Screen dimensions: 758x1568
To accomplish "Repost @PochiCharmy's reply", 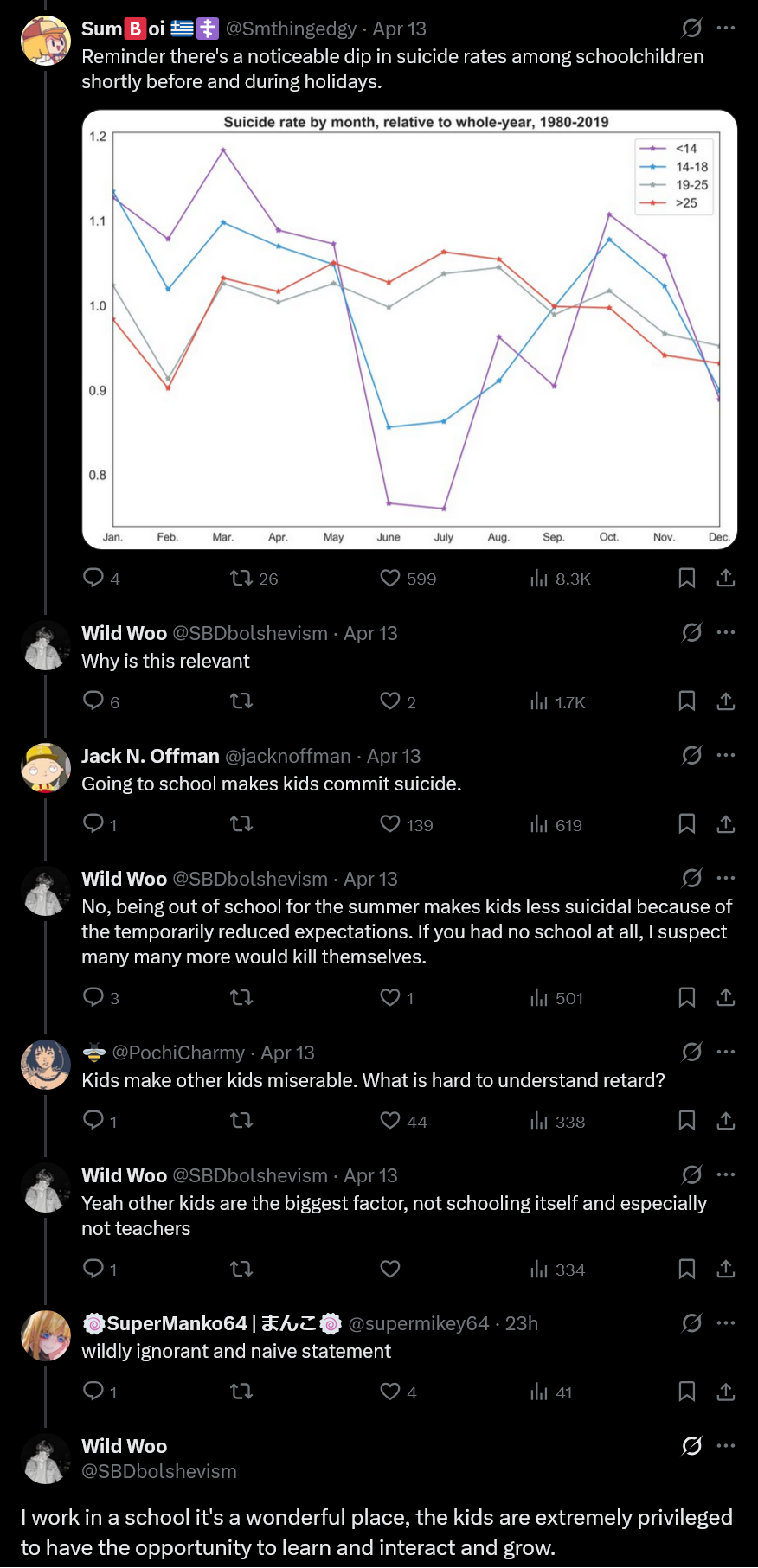I will click(241, 1121).
